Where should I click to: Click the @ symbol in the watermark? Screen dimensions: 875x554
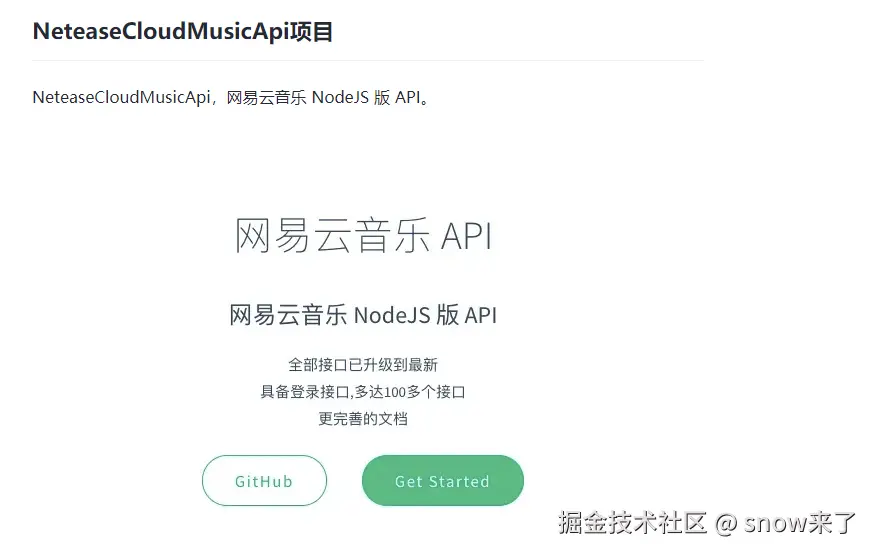[x=725, y=524]
